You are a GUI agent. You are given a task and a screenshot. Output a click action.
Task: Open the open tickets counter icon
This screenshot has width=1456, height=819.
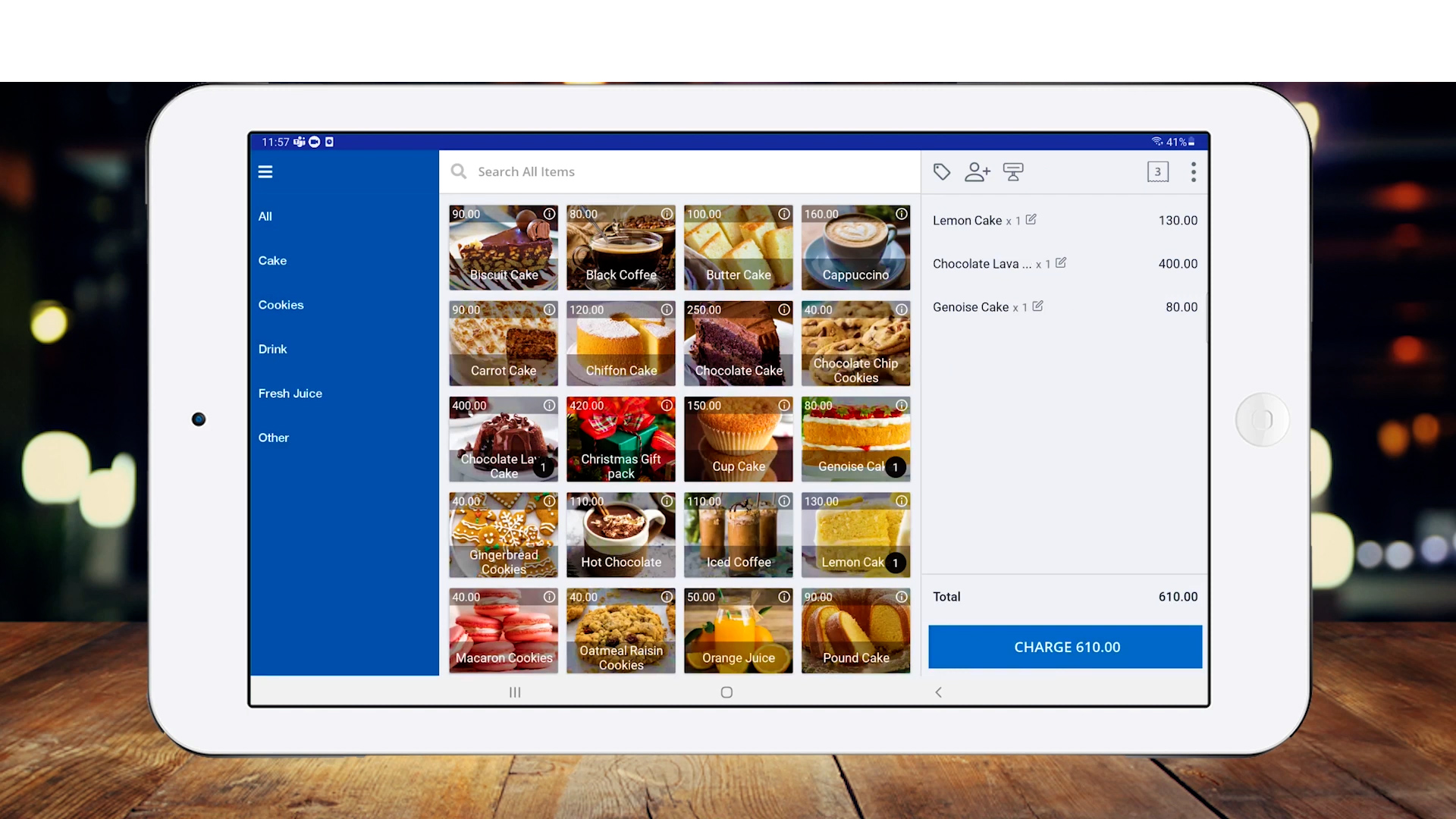tap(1157, 172)
